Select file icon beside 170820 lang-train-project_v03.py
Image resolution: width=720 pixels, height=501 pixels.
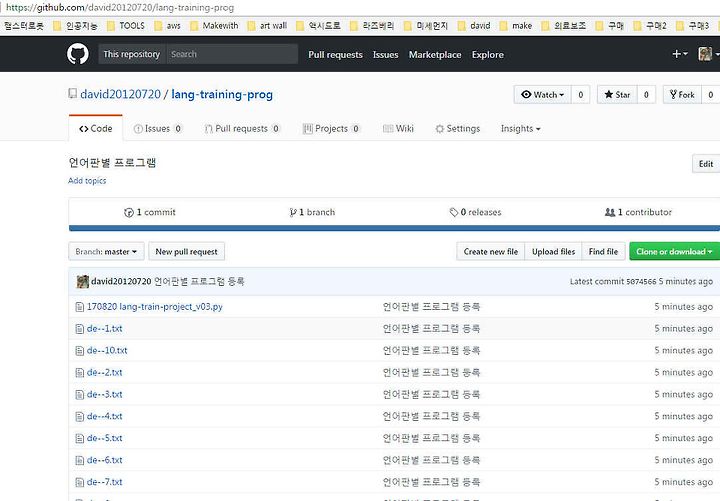coord(79,307)
